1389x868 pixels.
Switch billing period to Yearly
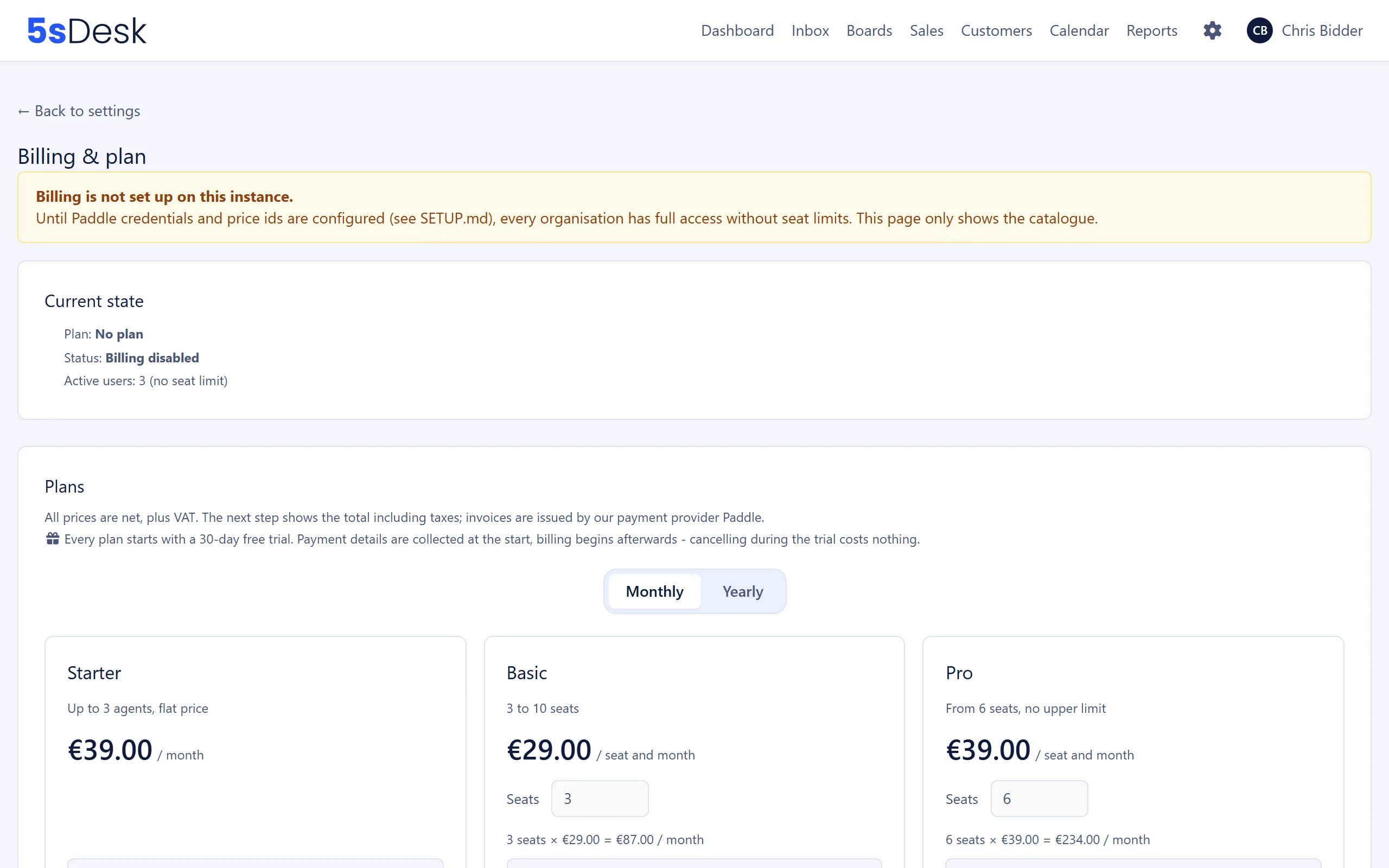tap(743, 591)
